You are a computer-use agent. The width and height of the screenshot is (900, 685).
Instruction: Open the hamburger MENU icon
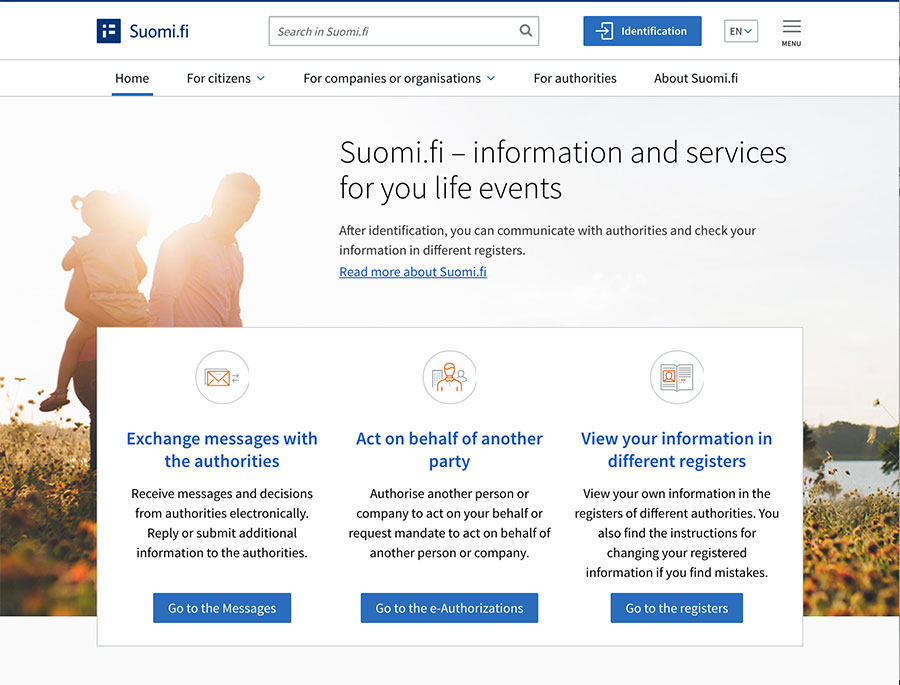(791, 33)
